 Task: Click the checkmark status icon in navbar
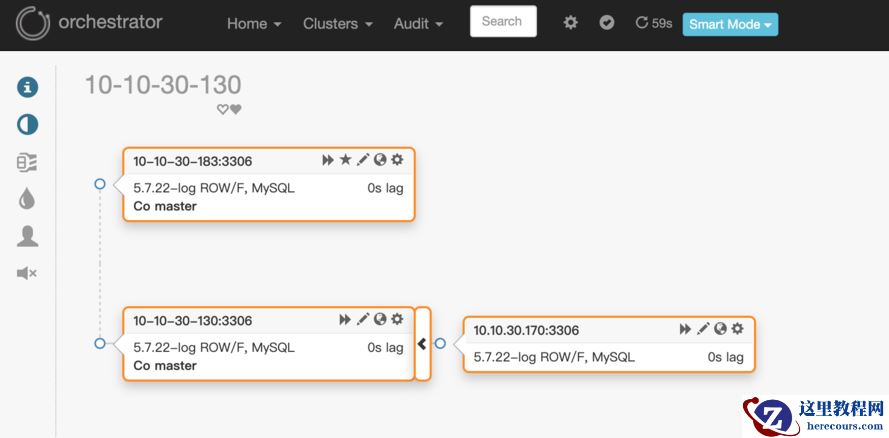tap(607, 23)
